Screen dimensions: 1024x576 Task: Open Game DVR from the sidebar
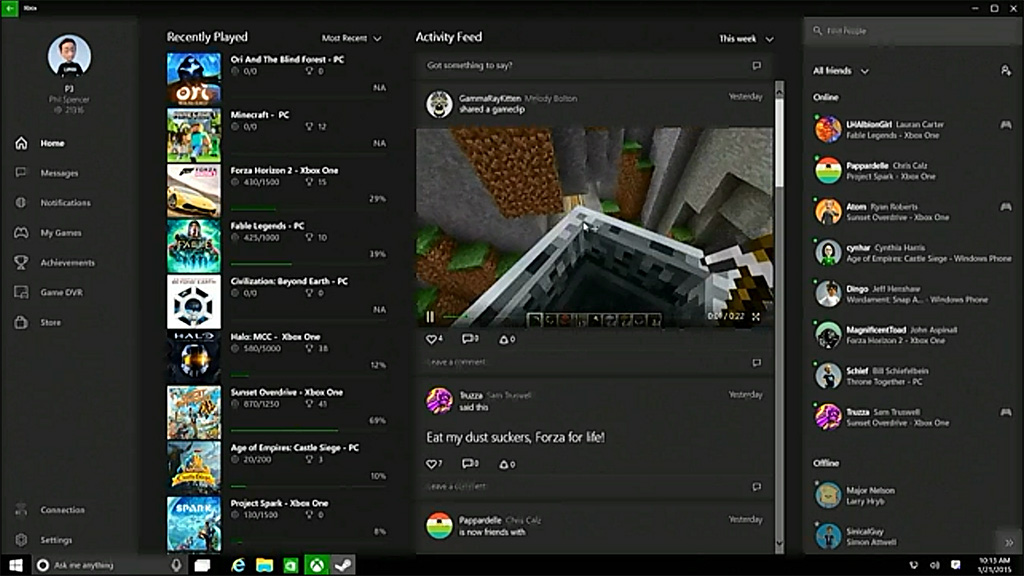21,293
